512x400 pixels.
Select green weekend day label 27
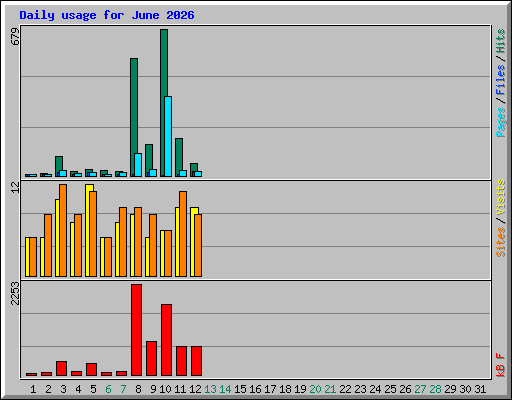420,389
